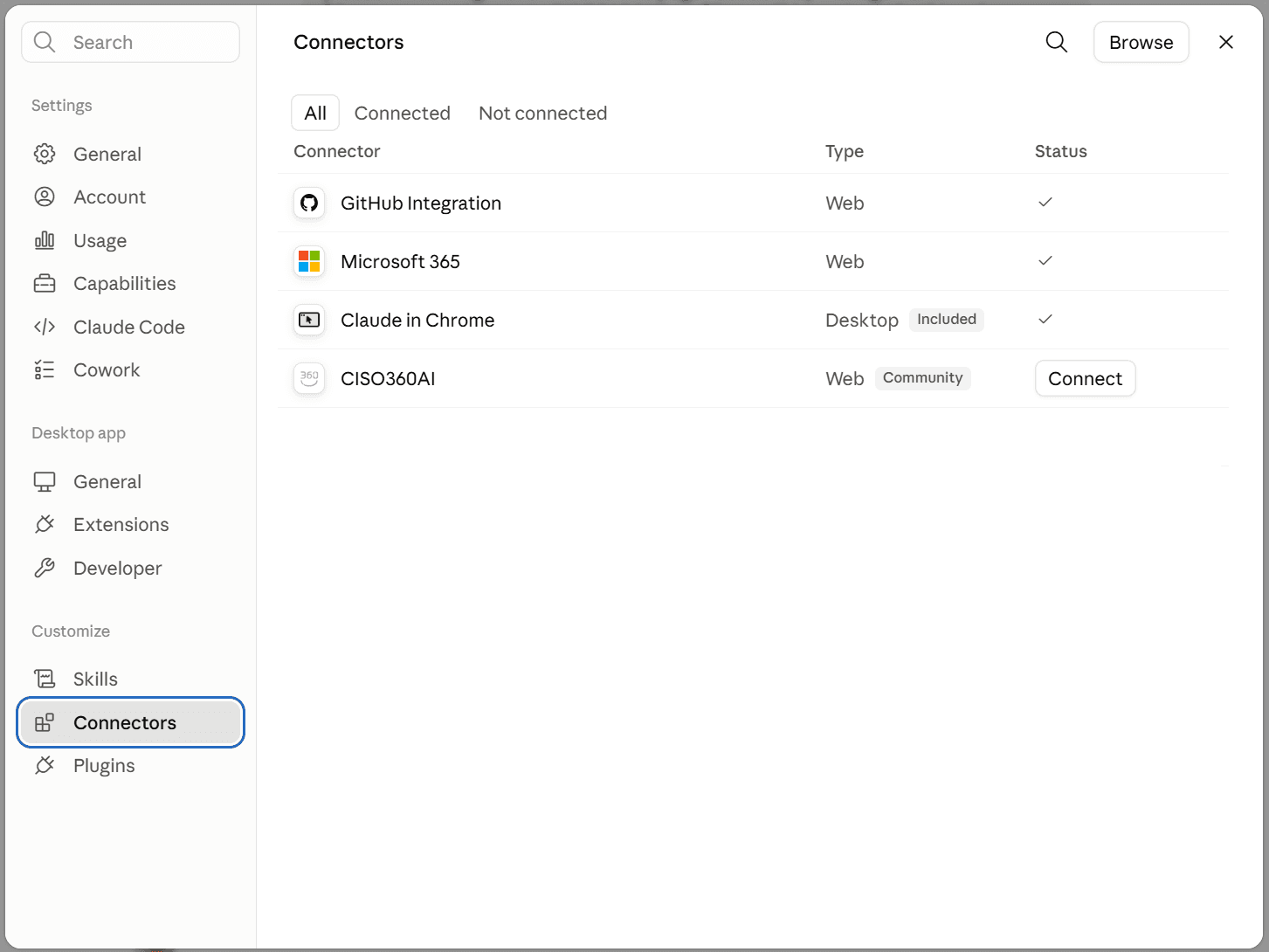Image resolution: width=1269 pixels, height=952 pixels.
Task: Open the CISO360AI connector row
Action: click(754, 378)
